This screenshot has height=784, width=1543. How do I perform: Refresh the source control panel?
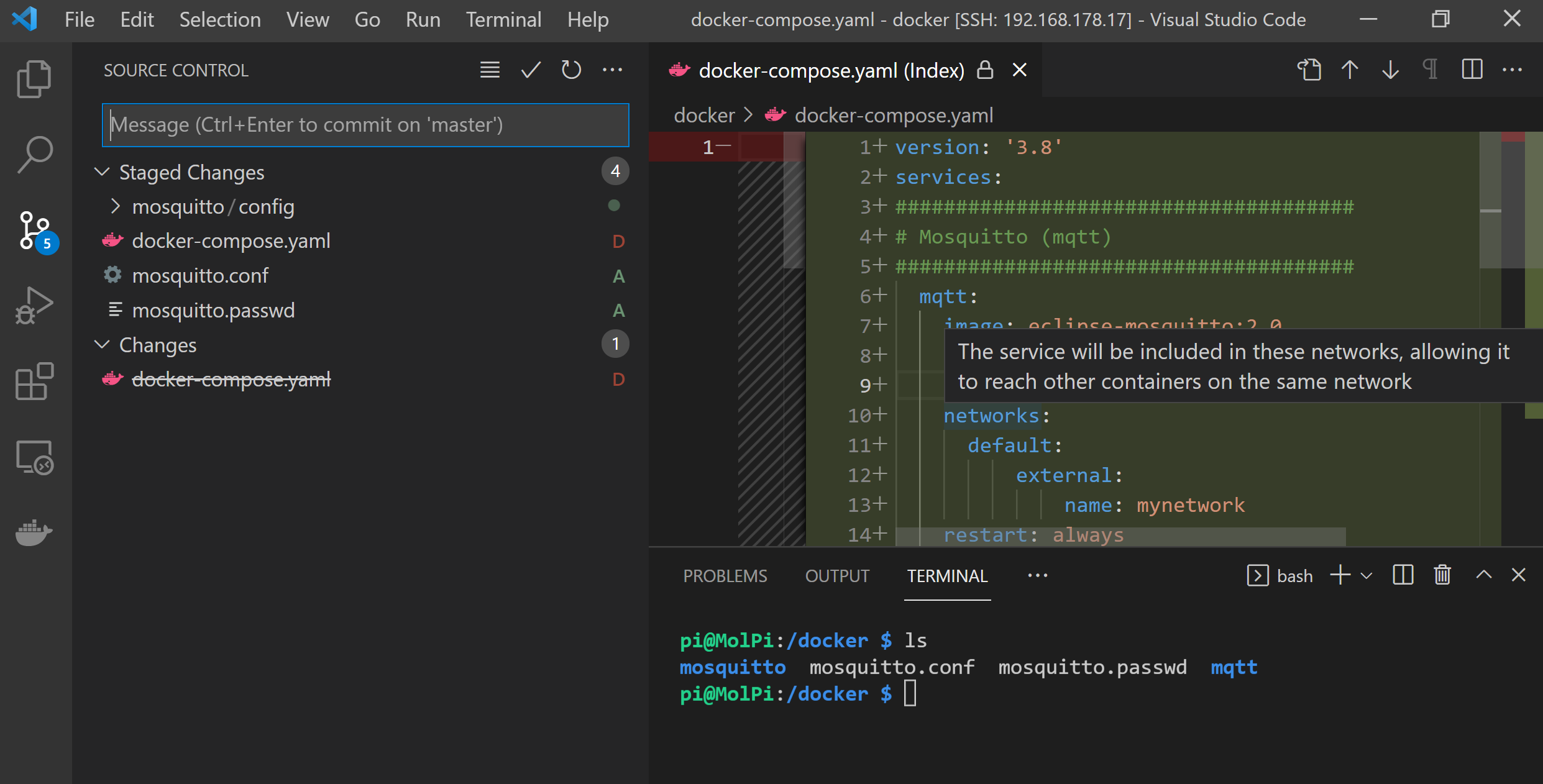[x=571, y=70]
